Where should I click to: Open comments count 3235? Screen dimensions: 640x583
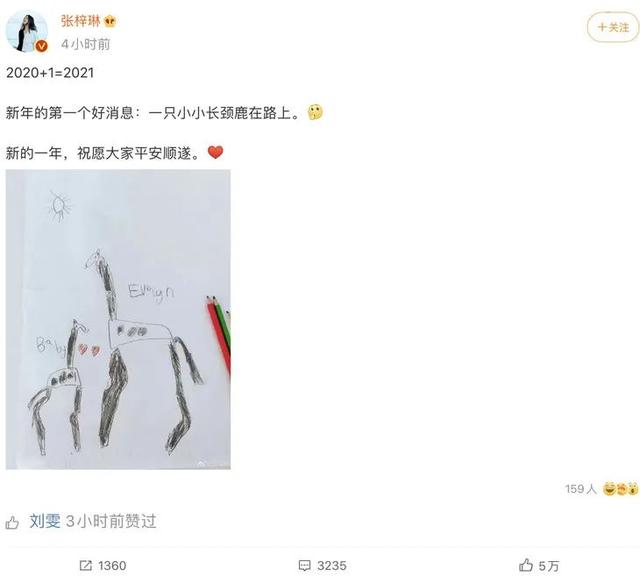click(x=332, y=566)
